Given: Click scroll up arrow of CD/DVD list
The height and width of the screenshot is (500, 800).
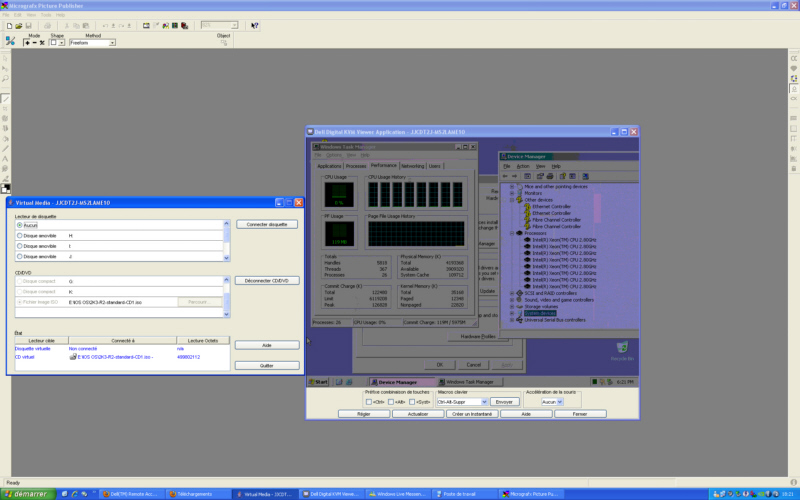Looking at the screenshot, I should 227,280.
